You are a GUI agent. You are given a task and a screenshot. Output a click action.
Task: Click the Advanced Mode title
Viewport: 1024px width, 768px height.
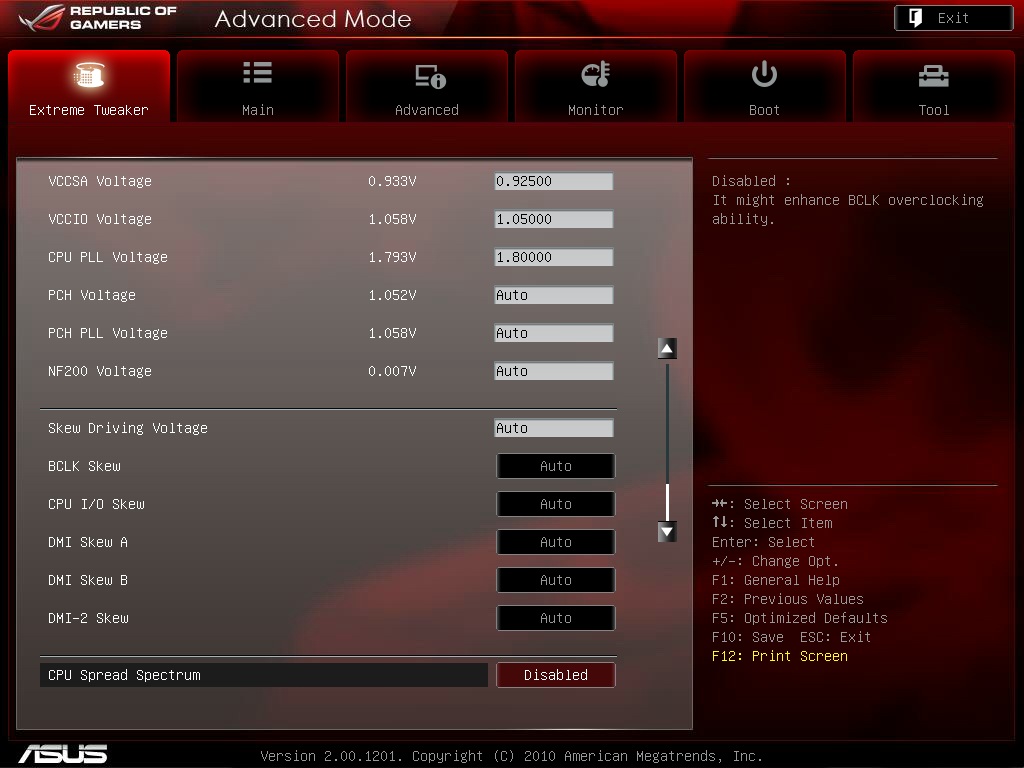(x=313, y=19)
